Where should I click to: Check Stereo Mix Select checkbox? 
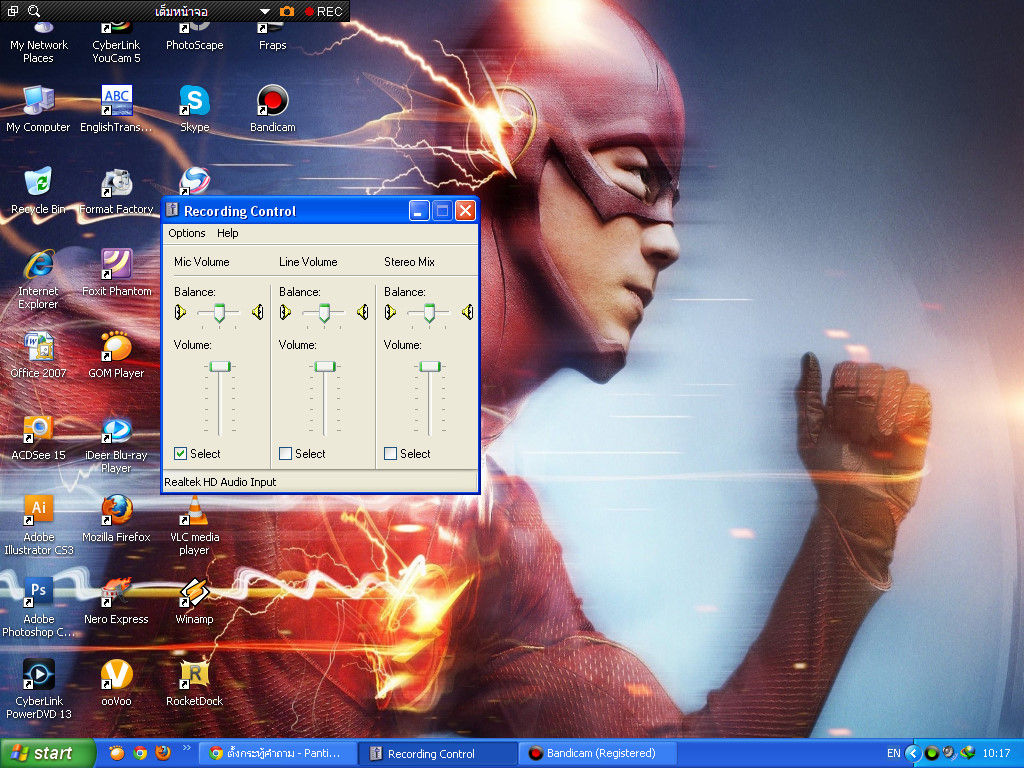coord(391,453)
